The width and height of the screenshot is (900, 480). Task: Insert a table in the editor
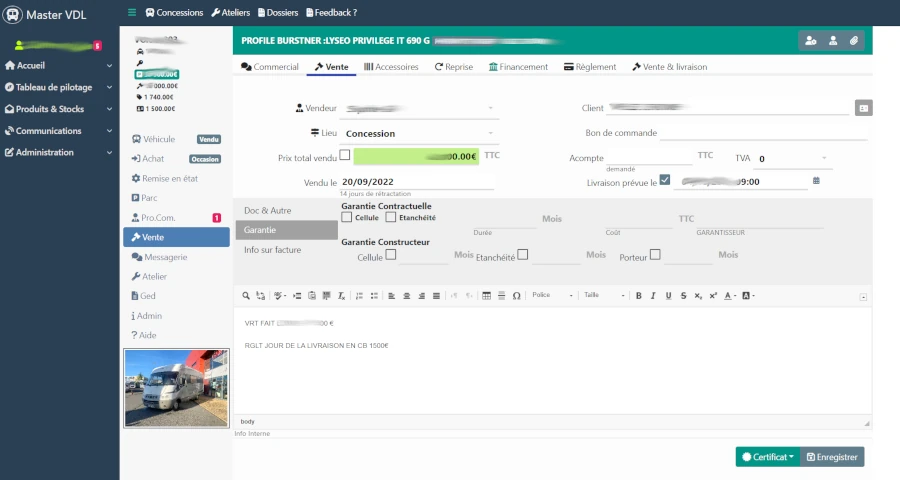click(486, 296)
